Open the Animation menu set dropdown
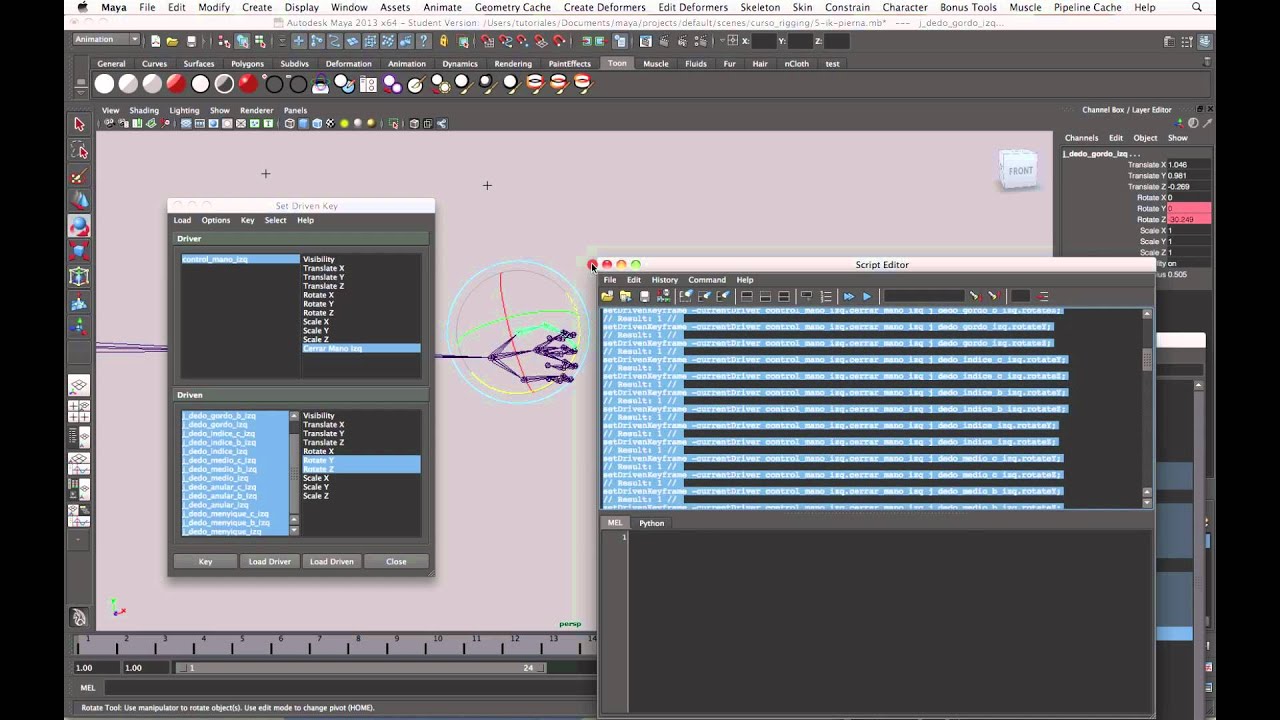Viewport: 1280px width, 720px height. pos(107,40)
